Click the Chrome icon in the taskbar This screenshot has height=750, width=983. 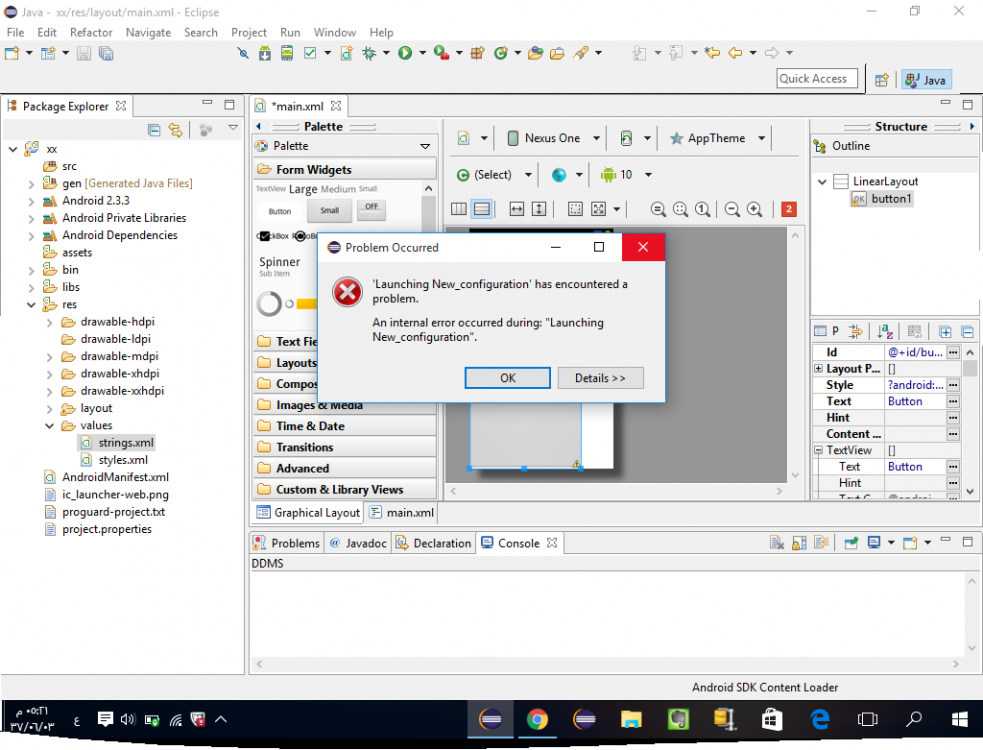click(537, 719)
